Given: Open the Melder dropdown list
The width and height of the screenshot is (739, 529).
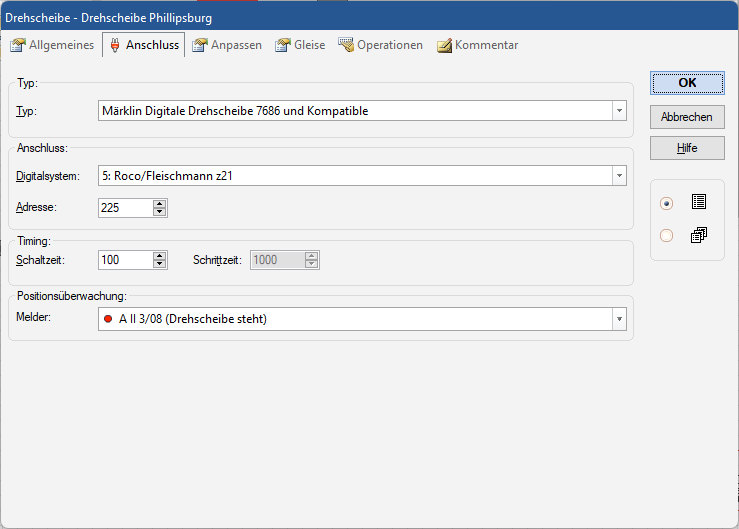Looking at the screenshot, I should click(x=619, y=320).
